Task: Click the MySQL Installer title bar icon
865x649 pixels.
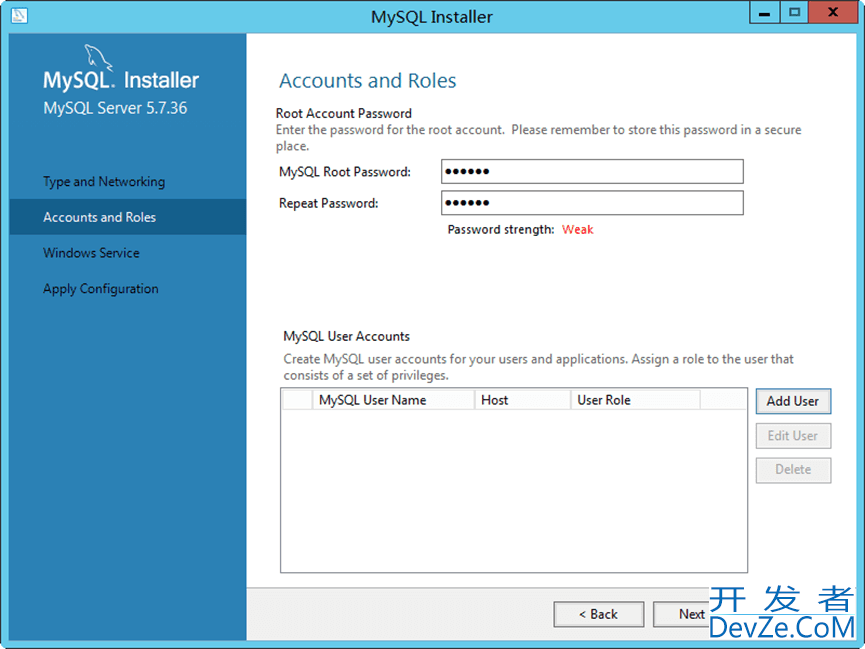Action: [x=19, y=15]
